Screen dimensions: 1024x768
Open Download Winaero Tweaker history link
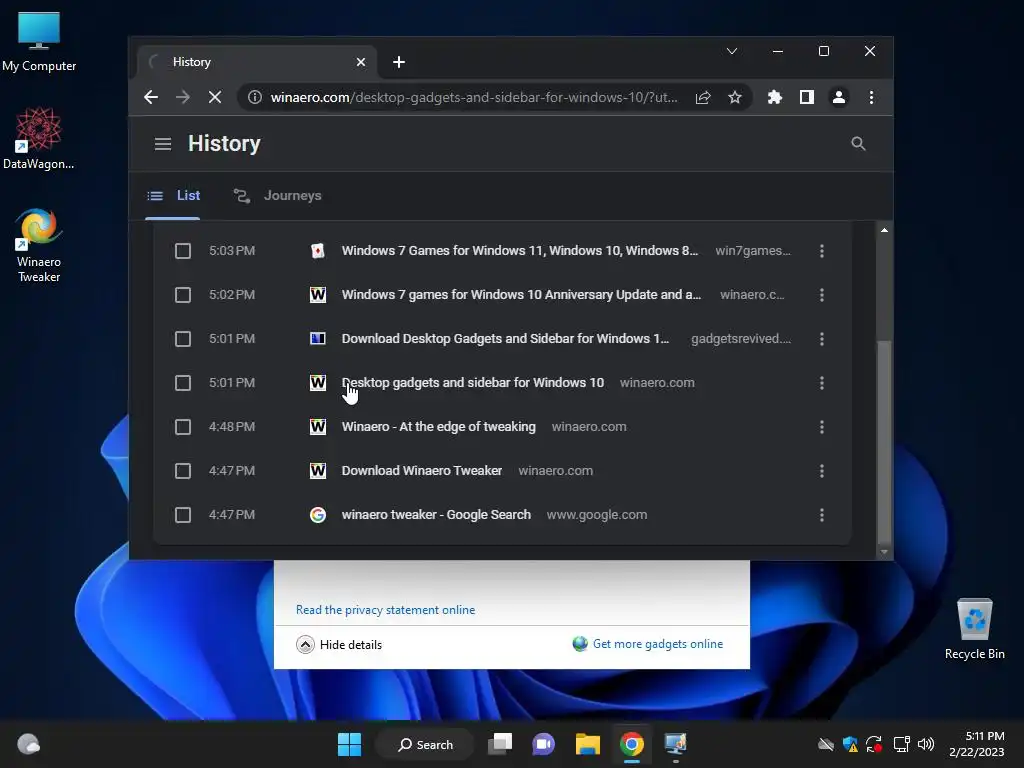pyautogui.click(x=422, y=471)
